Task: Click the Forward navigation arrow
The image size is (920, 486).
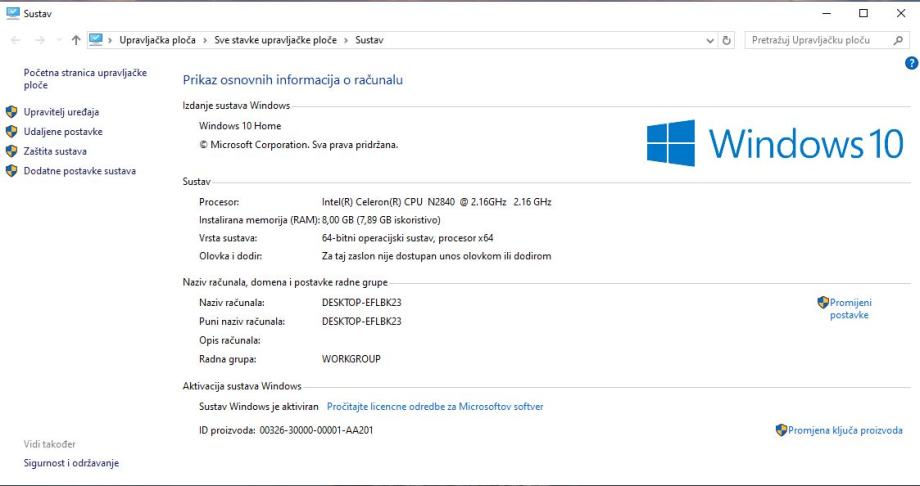Action: [40, 40]
